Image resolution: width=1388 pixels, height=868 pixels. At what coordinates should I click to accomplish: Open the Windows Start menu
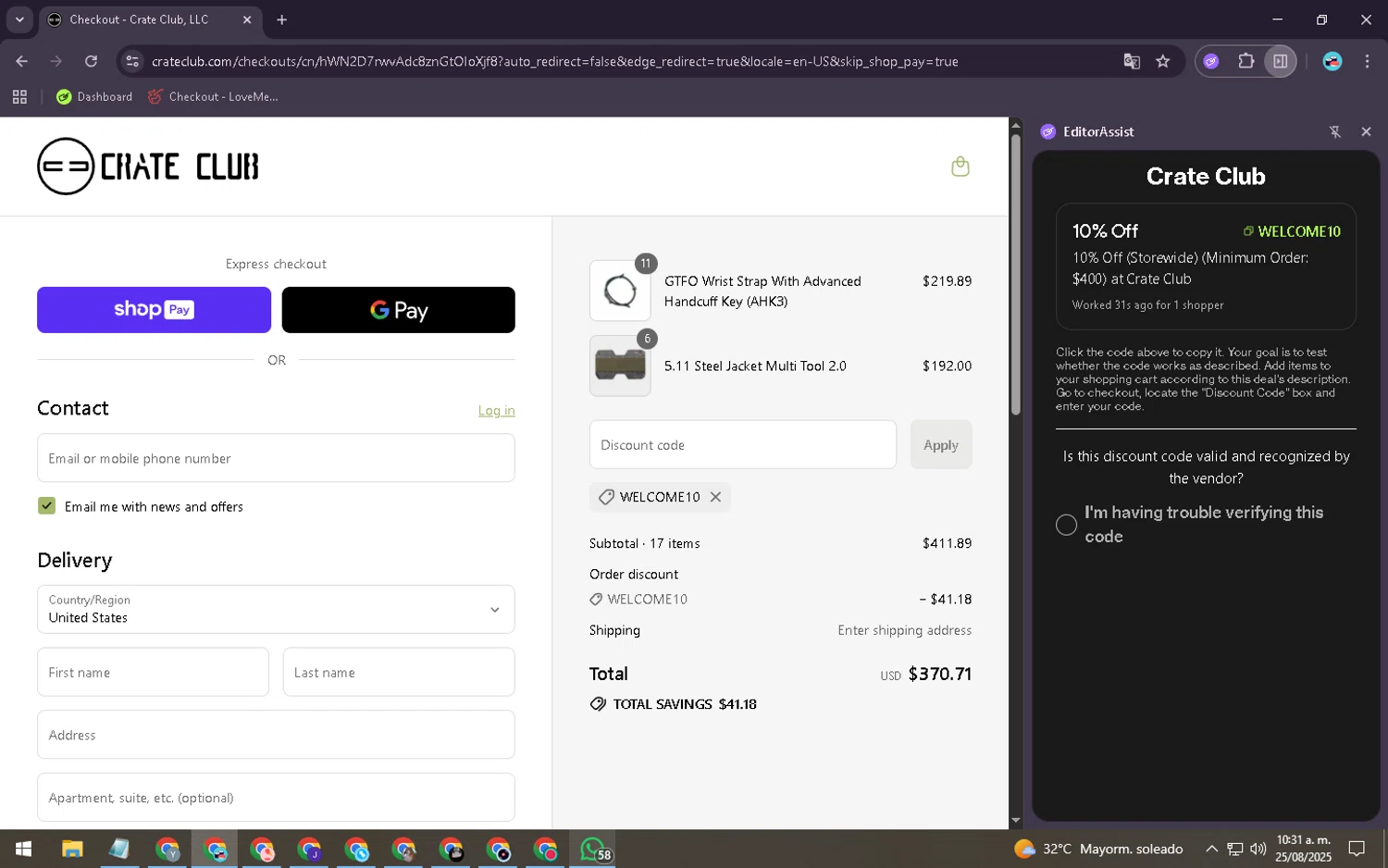tap(24, 849)
